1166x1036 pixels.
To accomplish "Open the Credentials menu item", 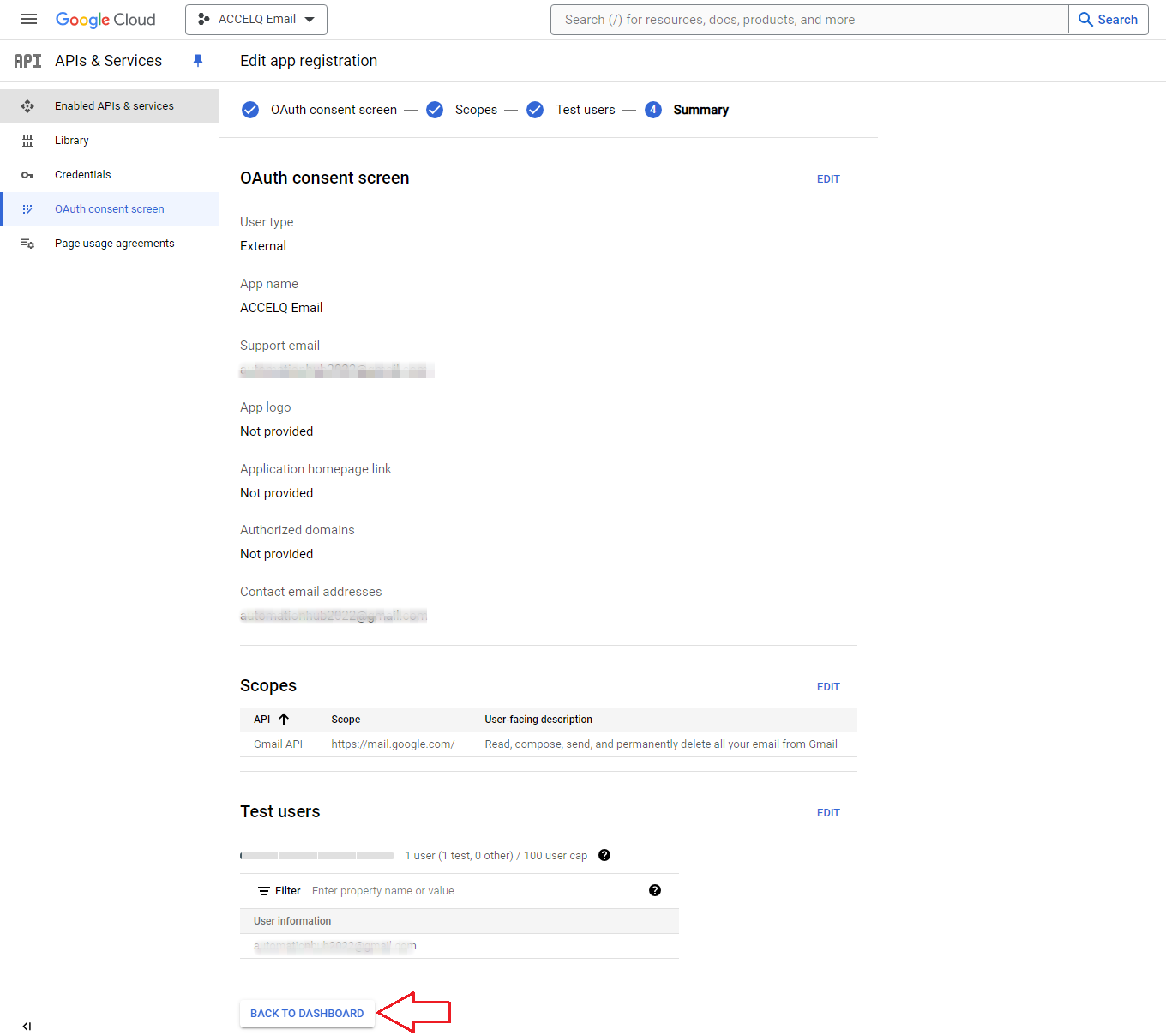I will point(110,175).
